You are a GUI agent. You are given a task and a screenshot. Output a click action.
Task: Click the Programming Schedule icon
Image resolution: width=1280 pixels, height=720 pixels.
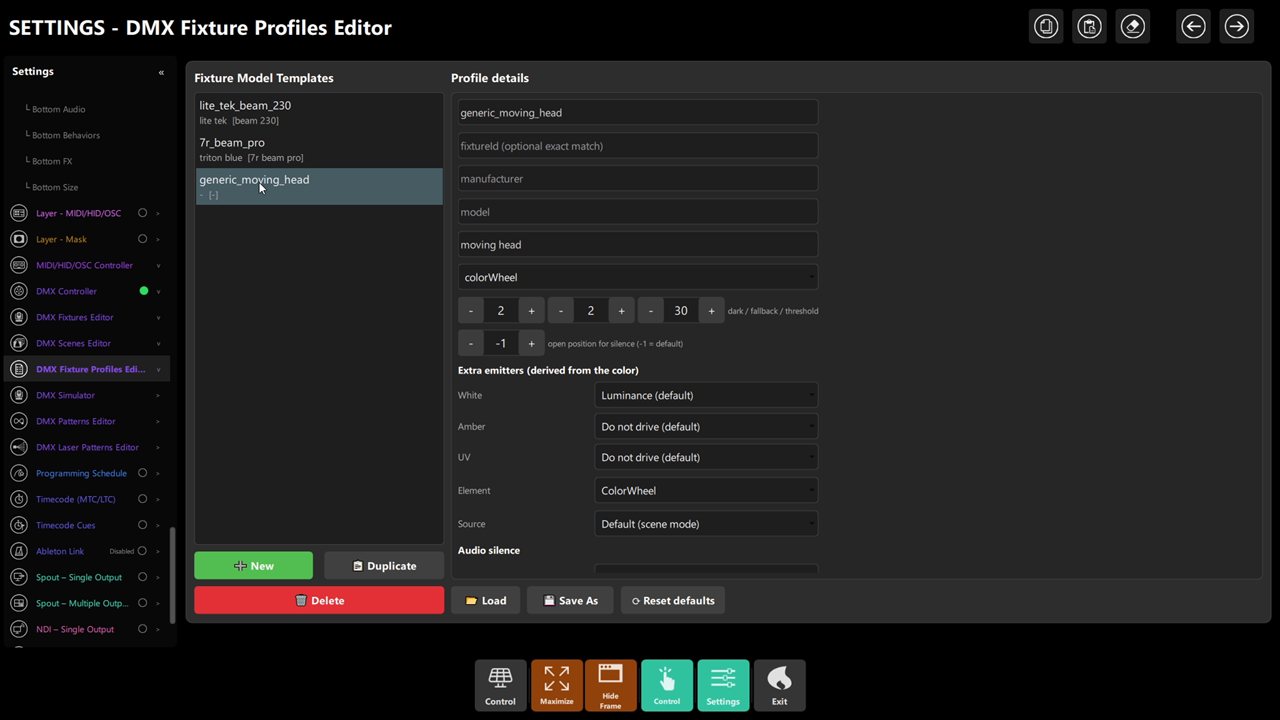pos(18,473)
